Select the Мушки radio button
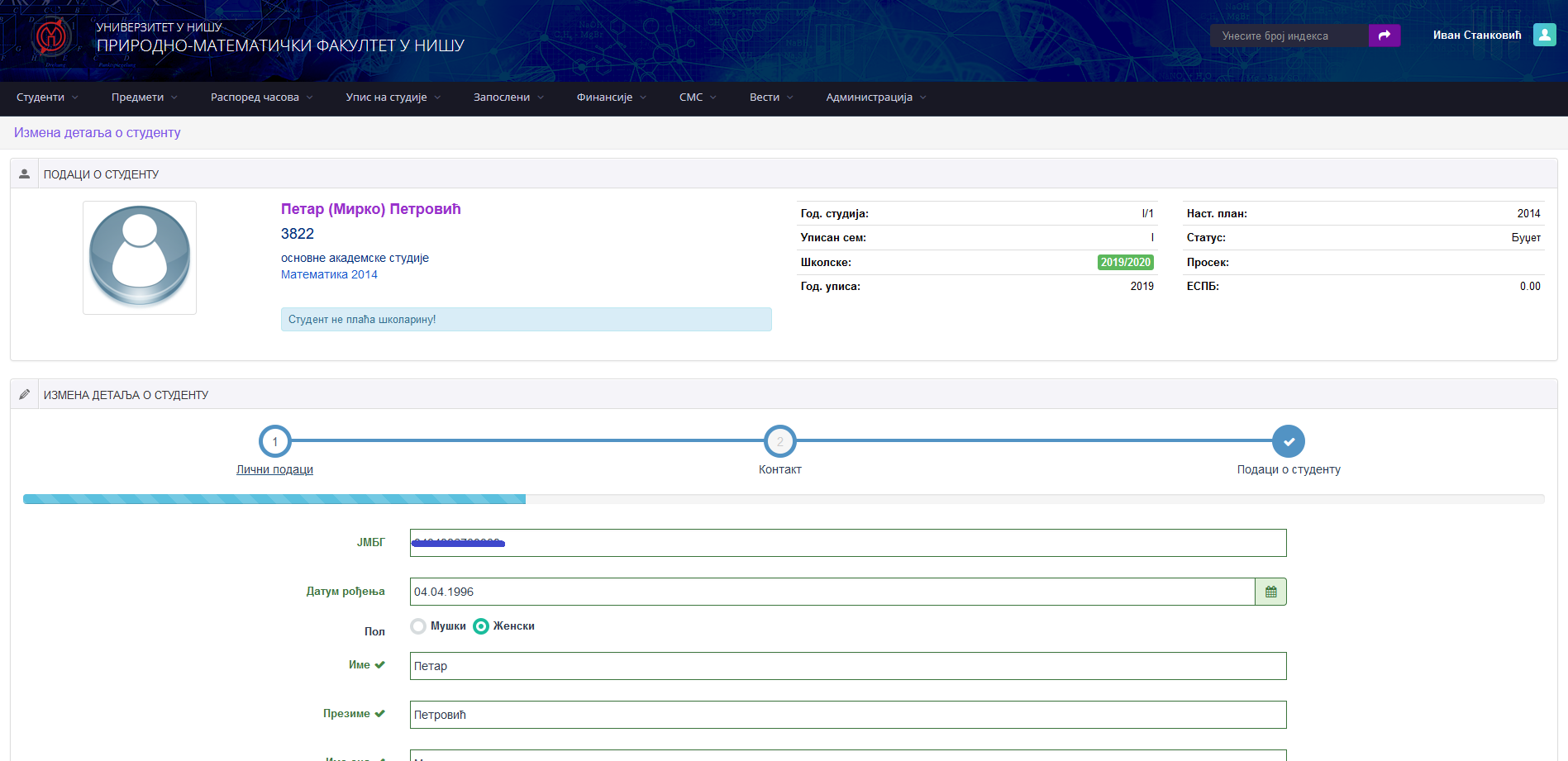This screenshot has width=1568, height=761. [418, 626]
